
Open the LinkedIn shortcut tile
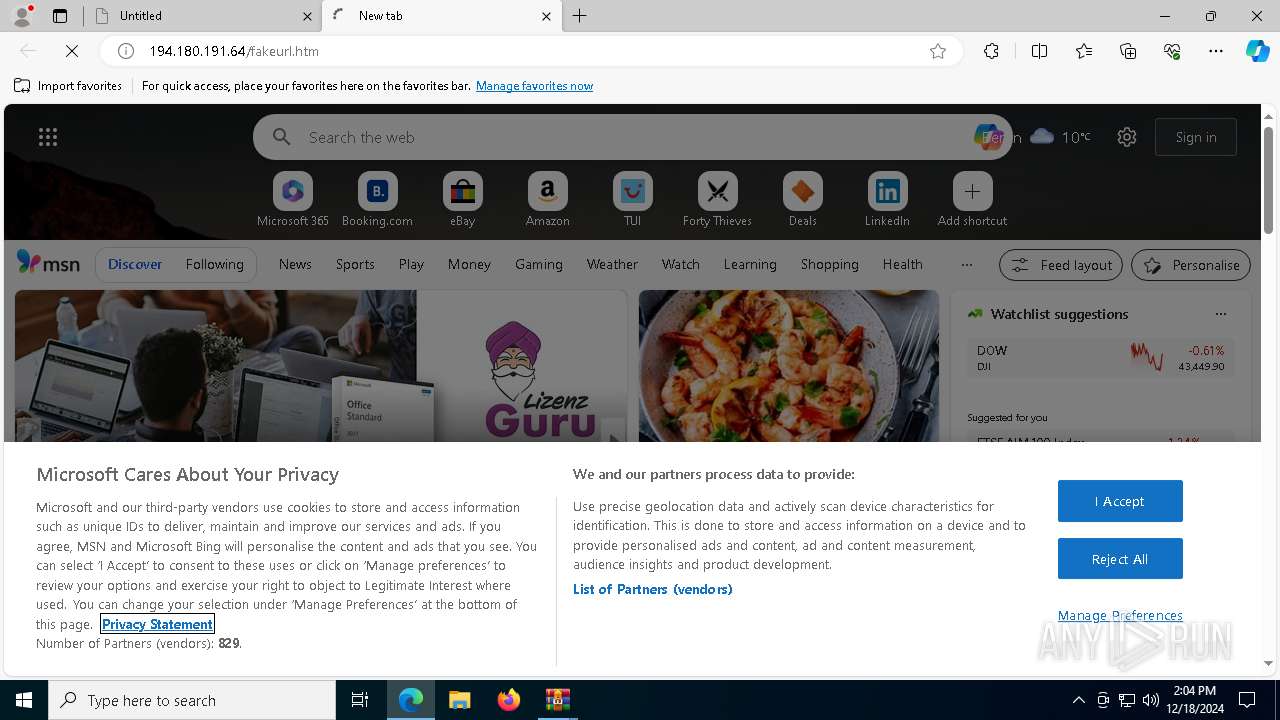click(887, 200)
